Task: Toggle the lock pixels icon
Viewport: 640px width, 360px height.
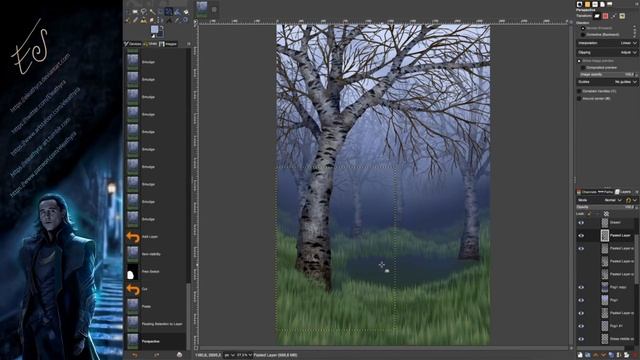Action: 589,214
